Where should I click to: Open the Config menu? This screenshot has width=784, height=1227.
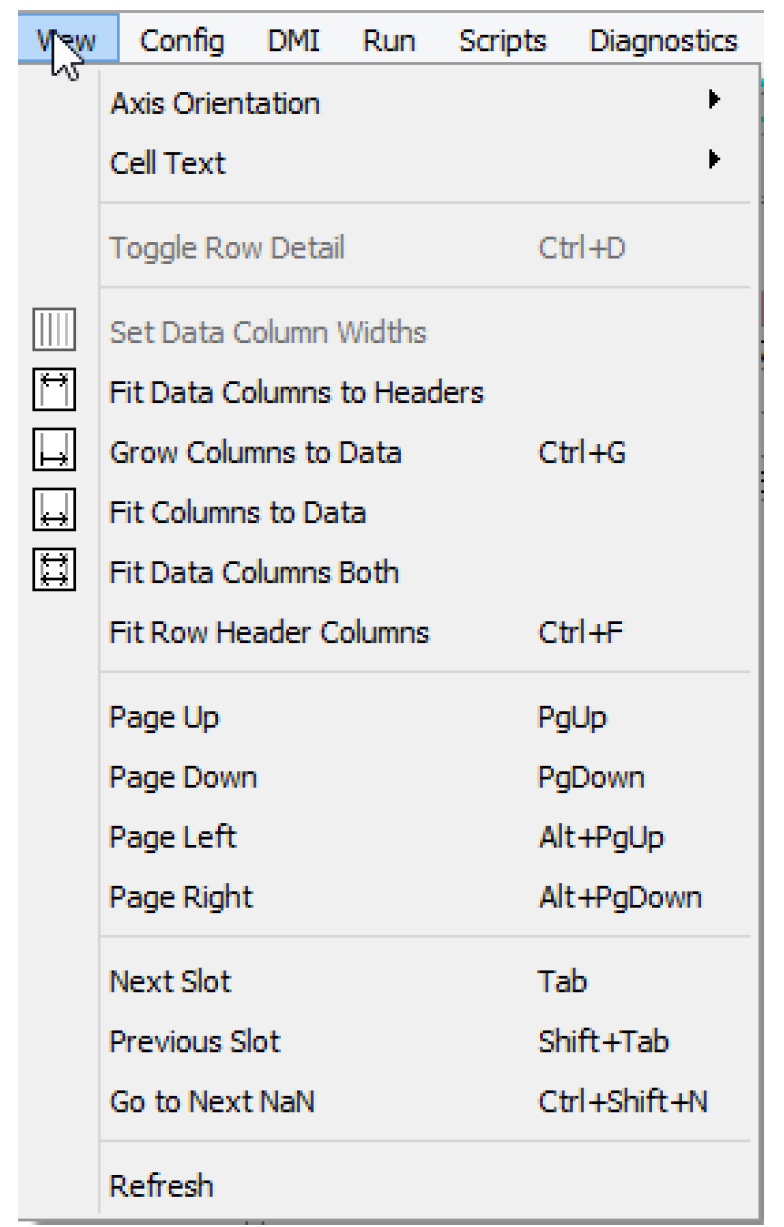pos(181,41)
